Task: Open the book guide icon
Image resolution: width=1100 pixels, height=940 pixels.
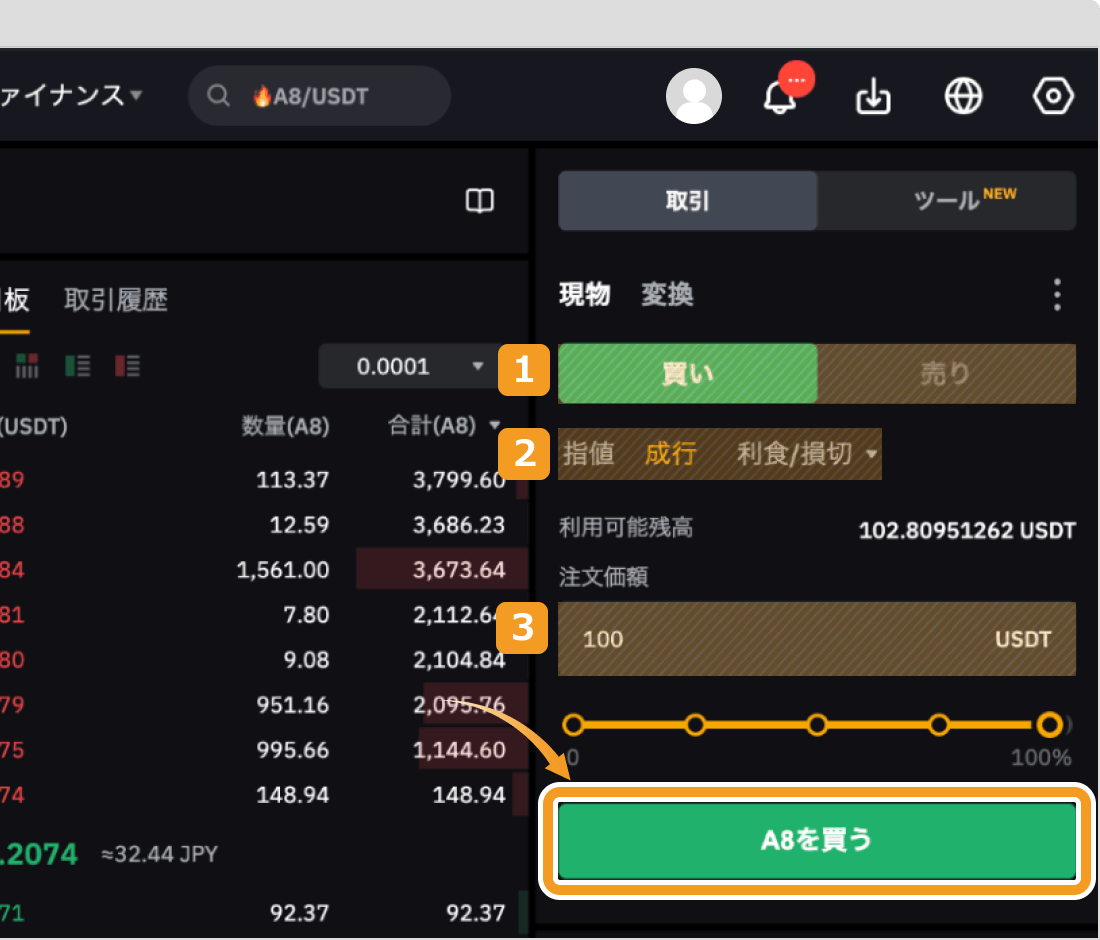Action: tap(480, 201)
